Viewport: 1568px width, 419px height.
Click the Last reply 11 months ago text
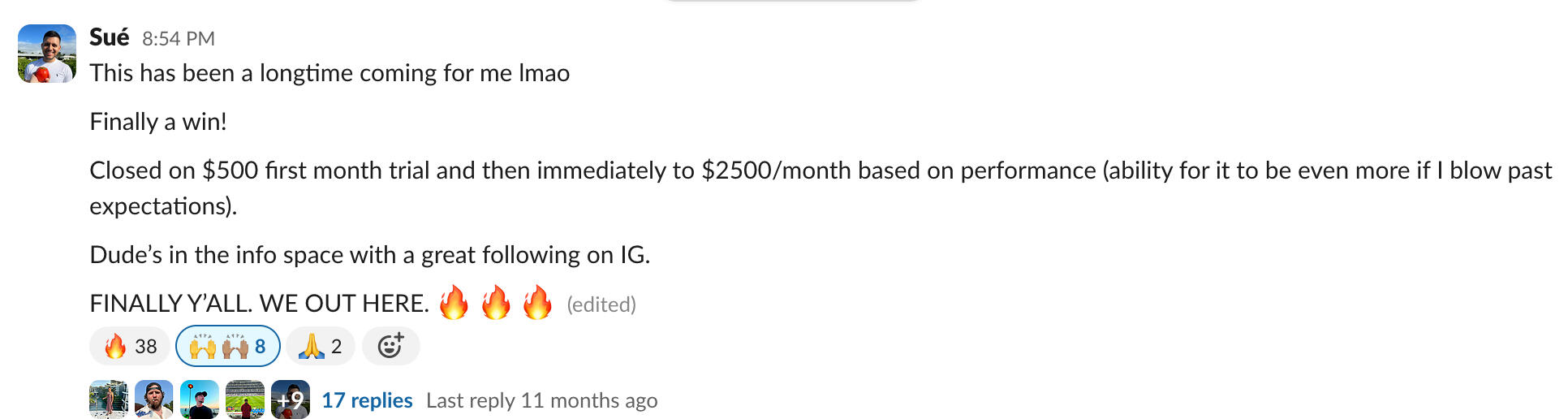[x=541, y=400]
